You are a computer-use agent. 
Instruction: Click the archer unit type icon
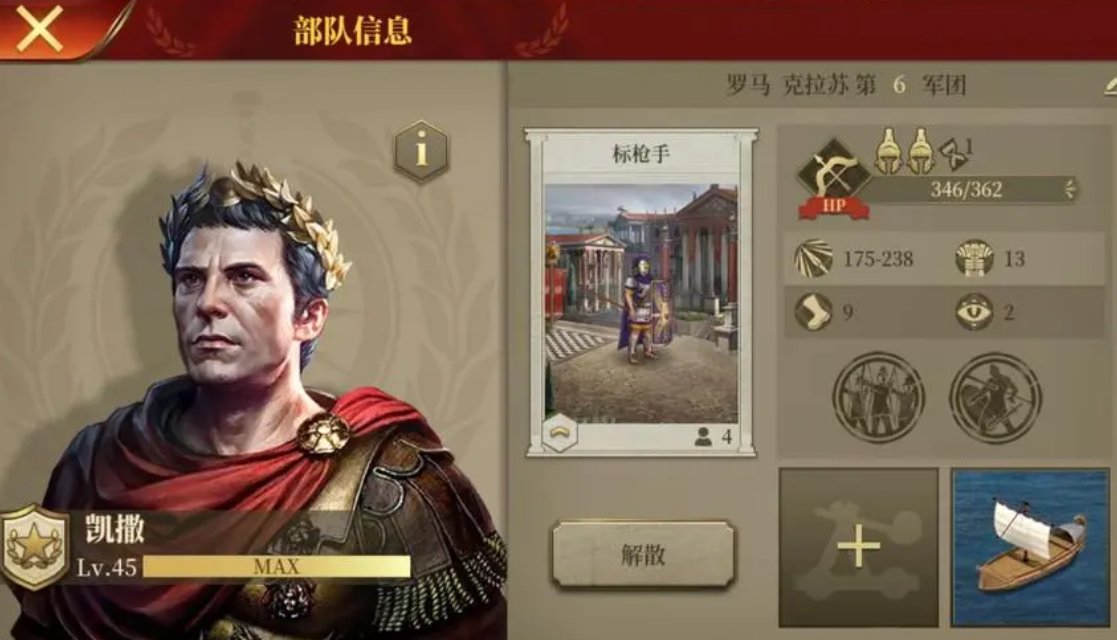(833, 175)
